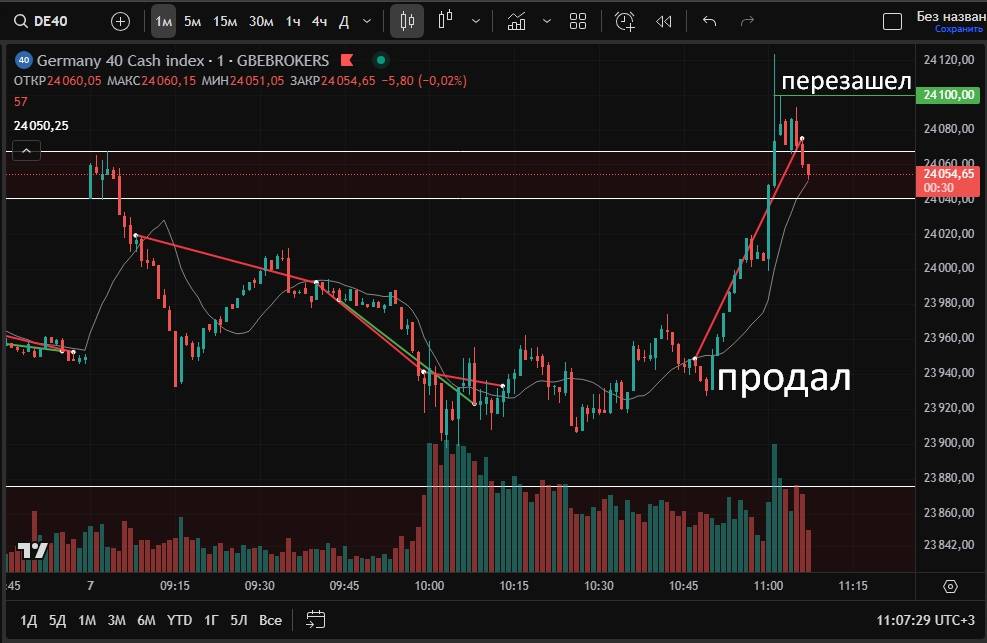
Task: Open the layout grid templates icon
Action: point(577,21)
